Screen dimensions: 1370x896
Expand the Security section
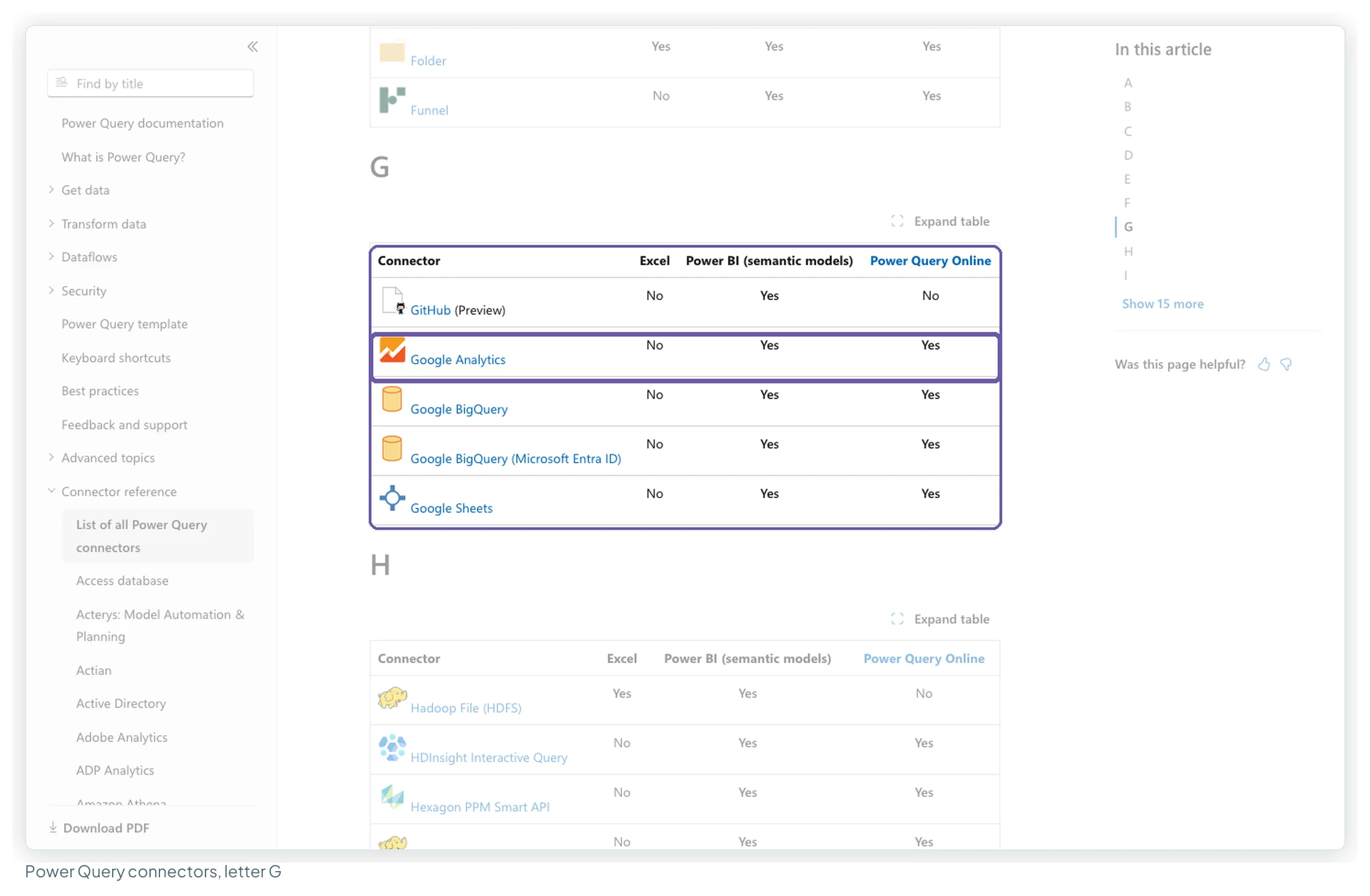click(51, 290)
